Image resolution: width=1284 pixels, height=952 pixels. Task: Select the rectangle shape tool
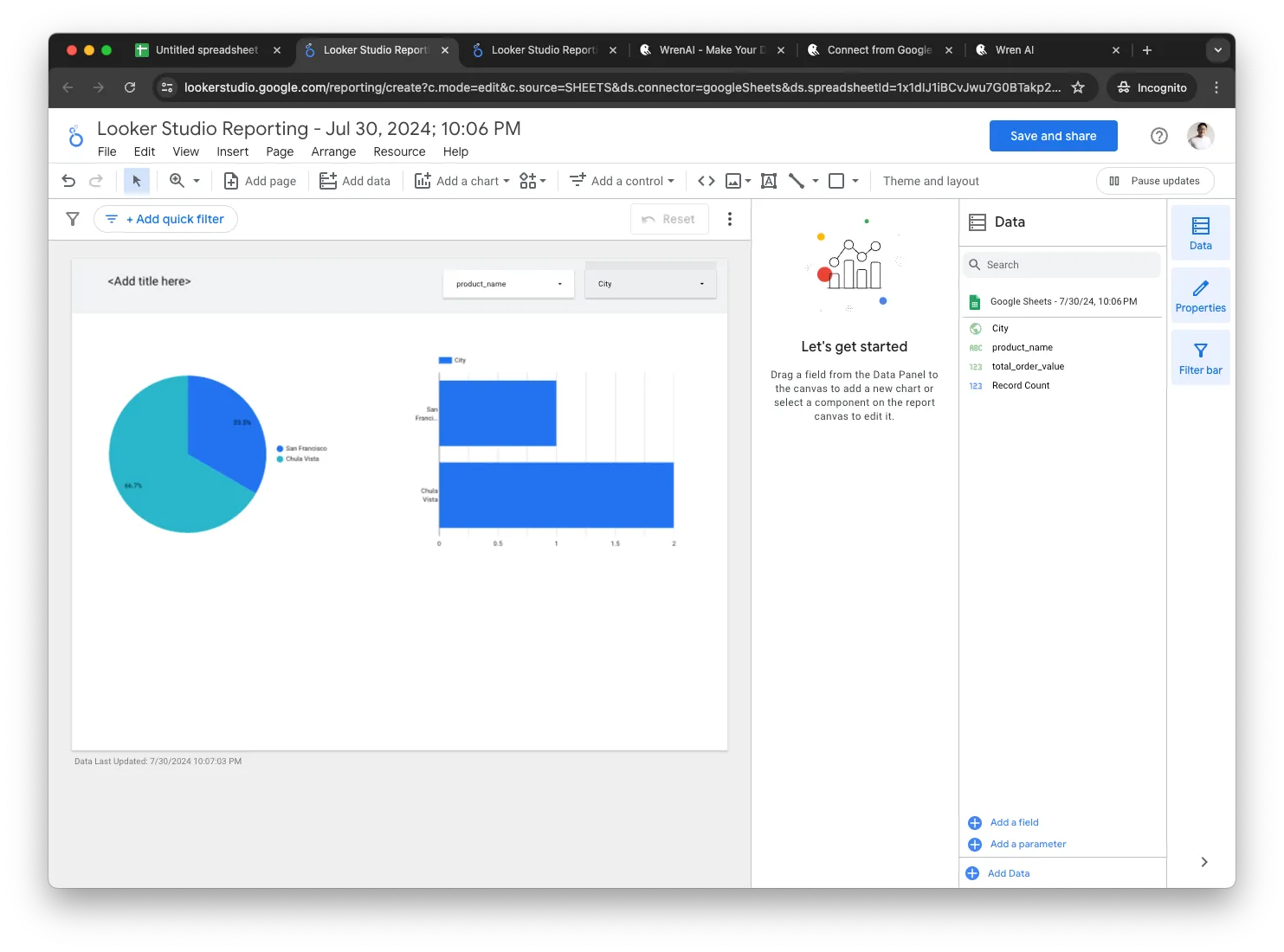pyautogui.click(x=836, y=181)
